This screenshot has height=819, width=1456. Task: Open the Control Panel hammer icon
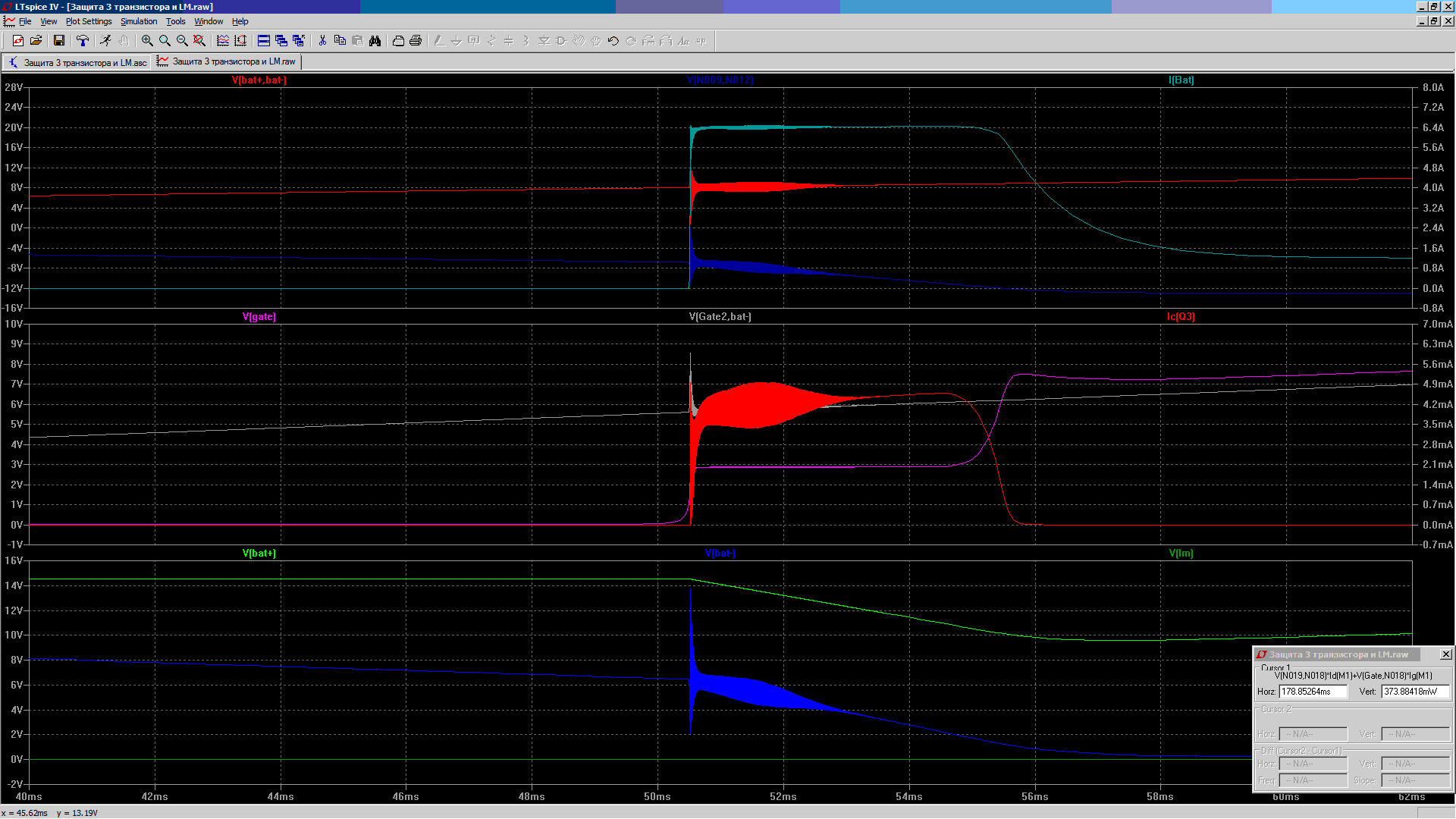point(83,41)
